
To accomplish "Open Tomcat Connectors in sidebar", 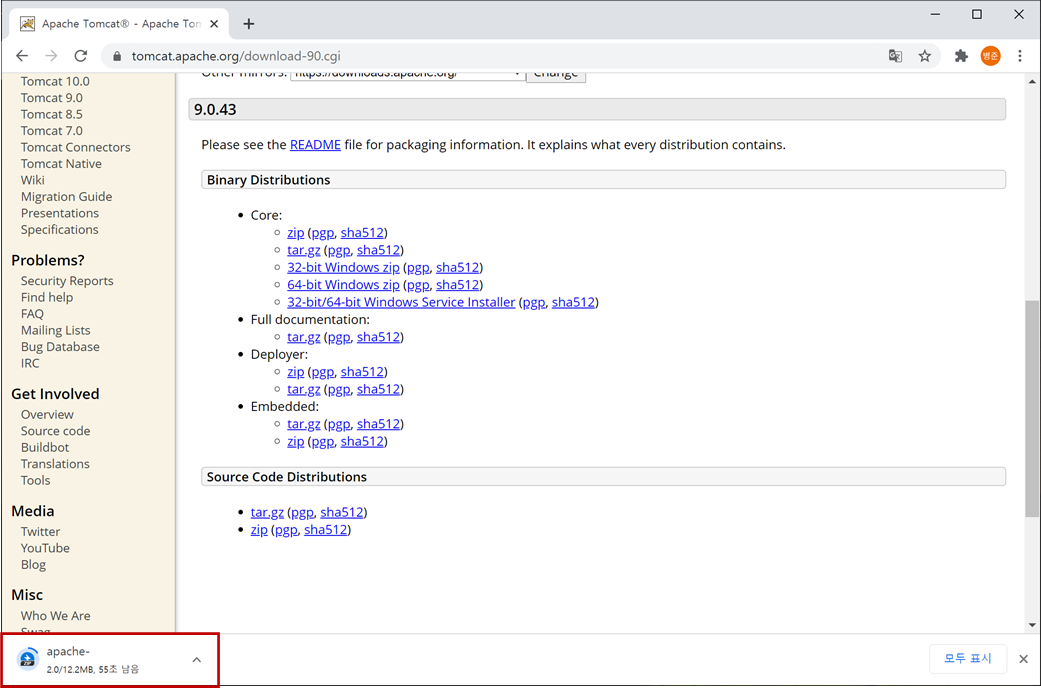I will [76, 147].
